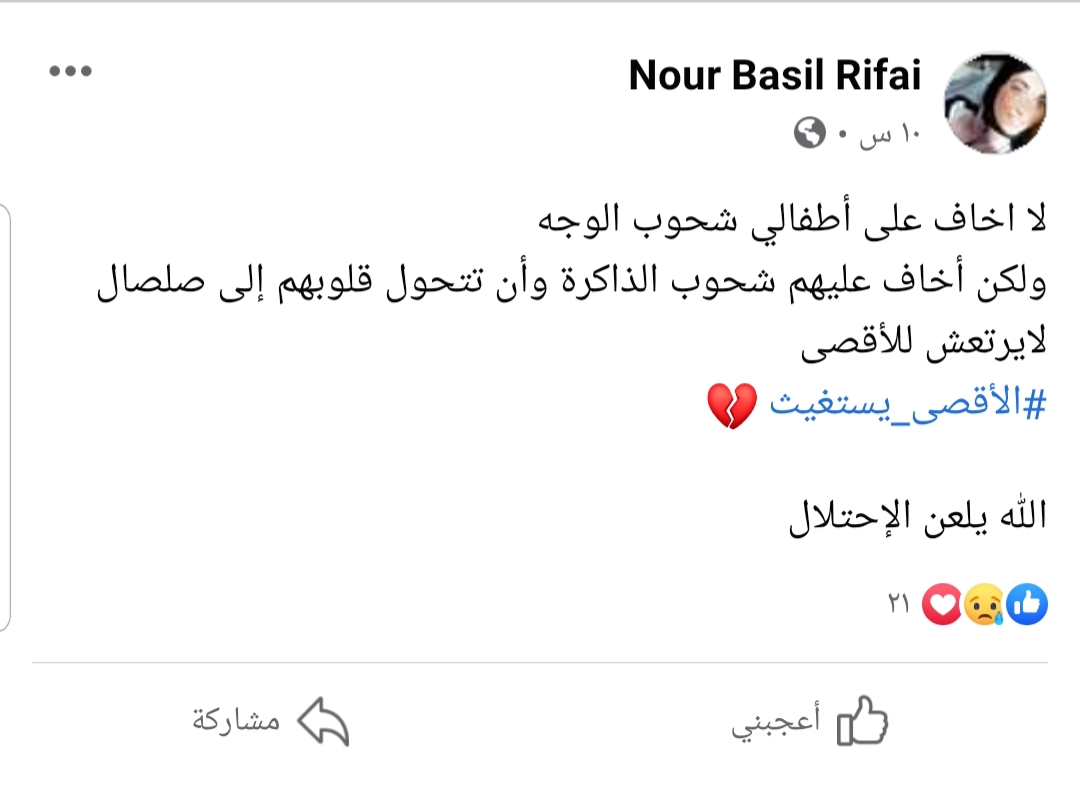The width and height of the screenshot is (1080, 789).
Task: Click the line الله يلعن الإحتلال
Action: tap(917, 517)
